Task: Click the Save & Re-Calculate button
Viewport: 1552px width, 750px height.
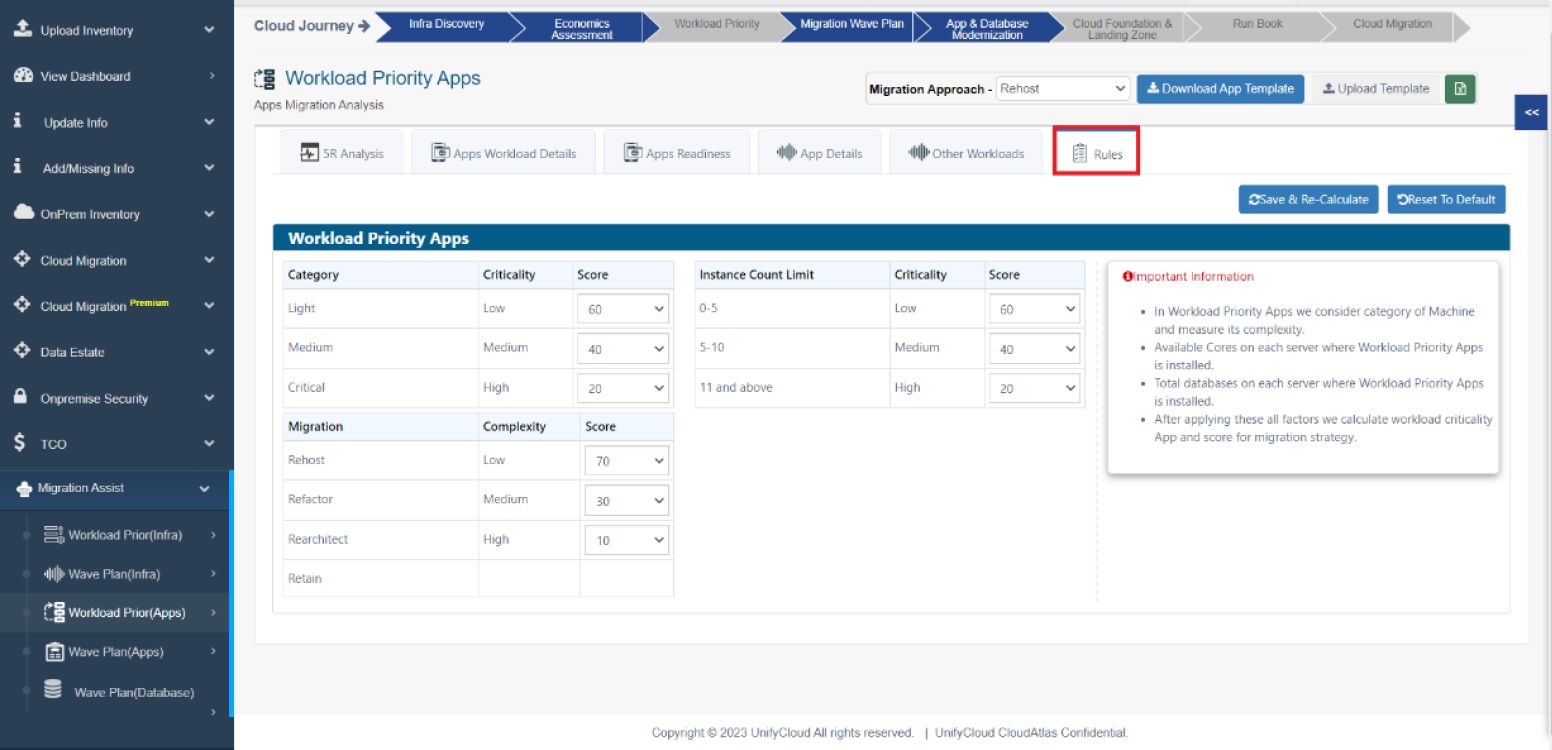Action: click(1309, 199)
